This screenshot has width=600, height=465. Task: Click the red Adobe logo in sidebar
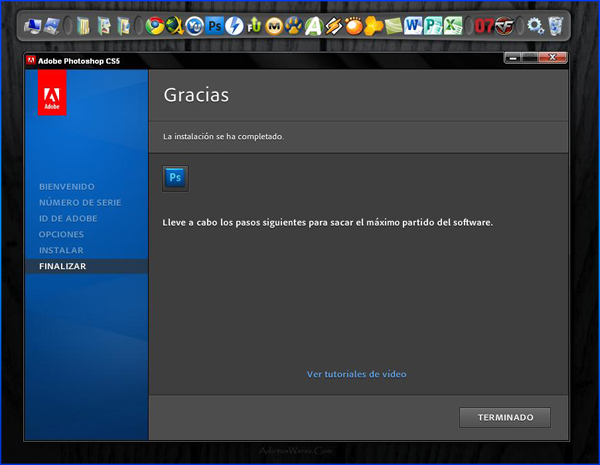coord(52,93)
